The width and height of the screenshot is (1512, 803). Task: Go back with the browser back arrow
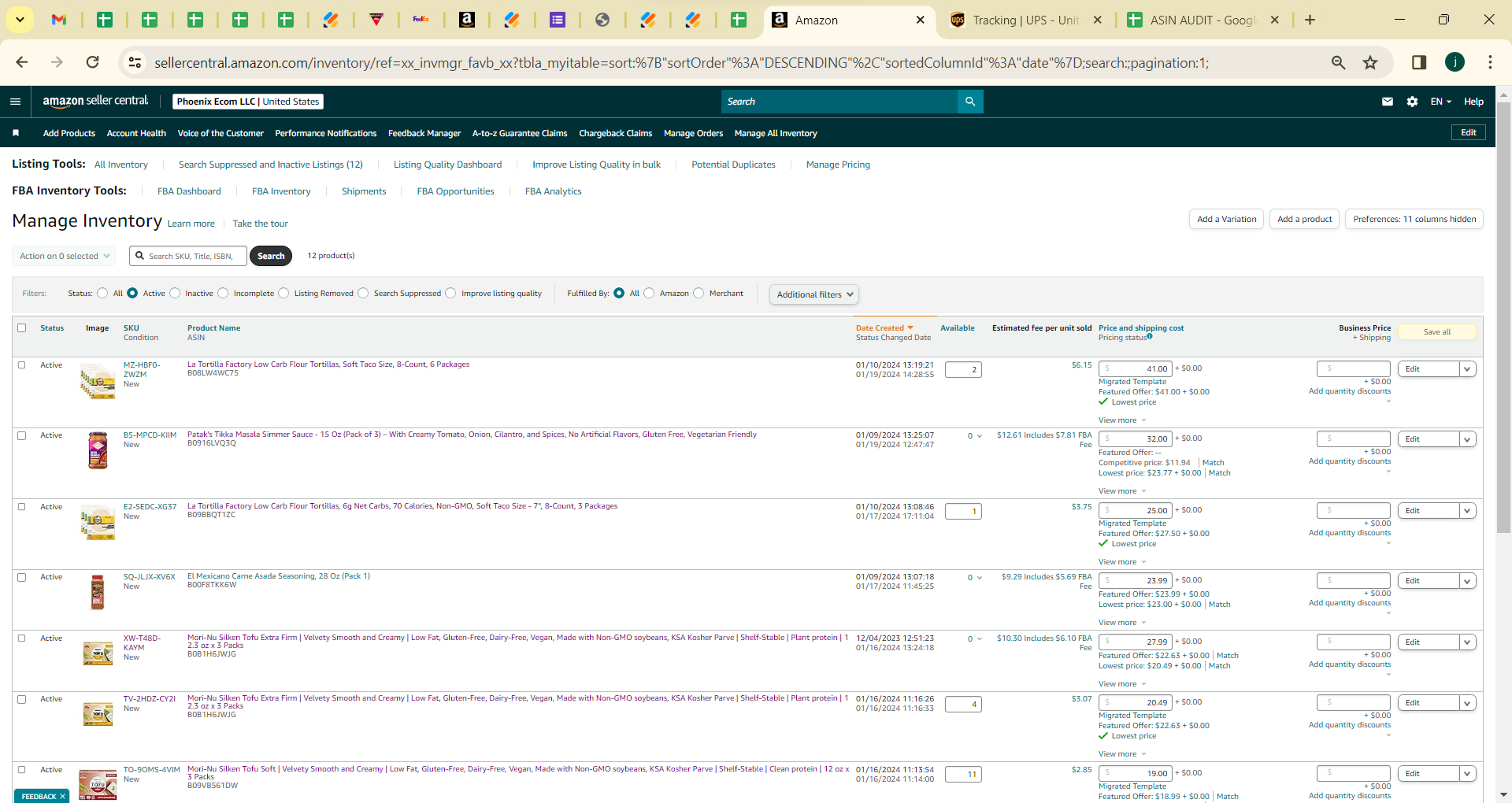22,62
